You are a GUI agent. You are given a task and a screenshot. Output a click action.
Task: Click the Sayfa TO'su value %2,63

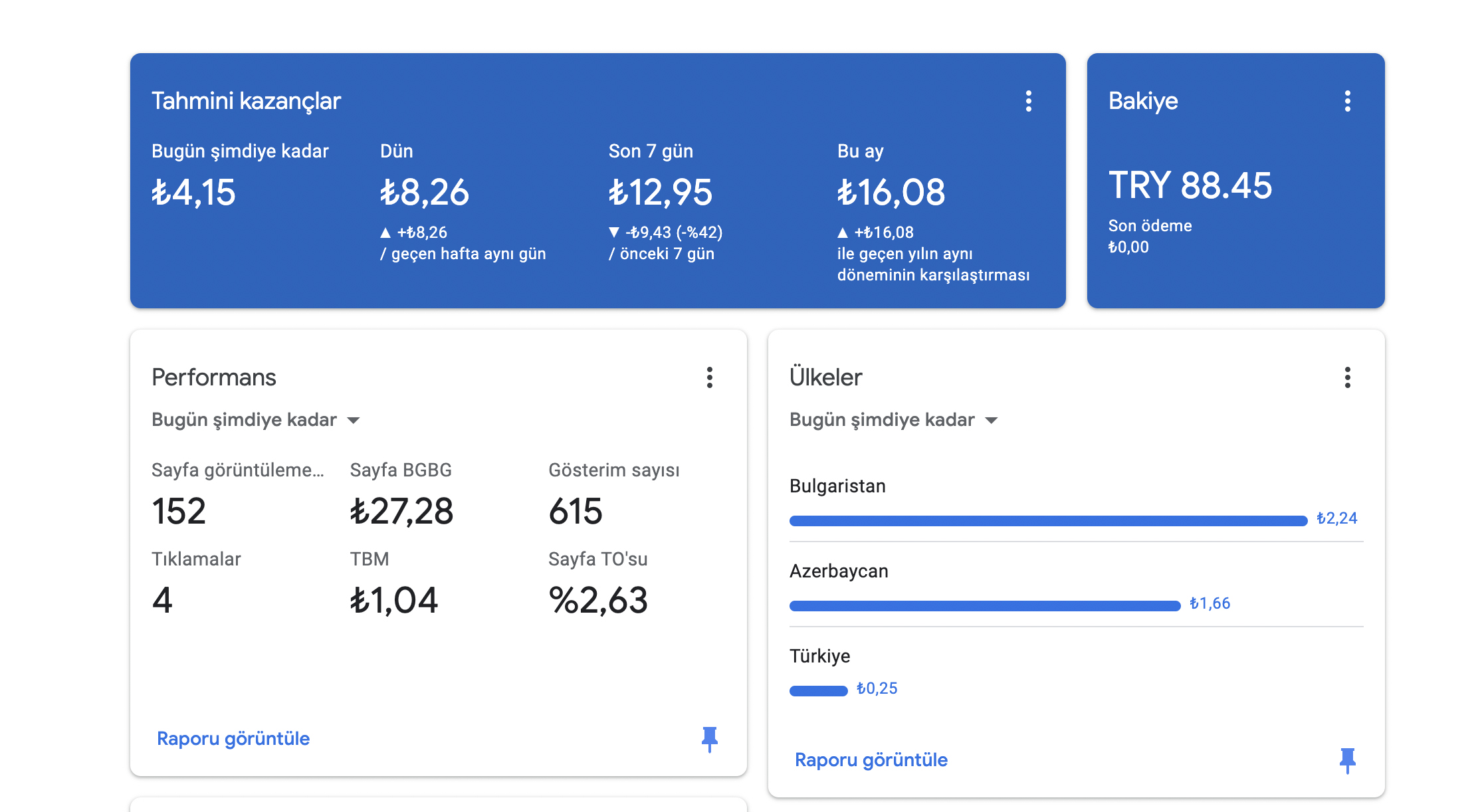[598, 601]
